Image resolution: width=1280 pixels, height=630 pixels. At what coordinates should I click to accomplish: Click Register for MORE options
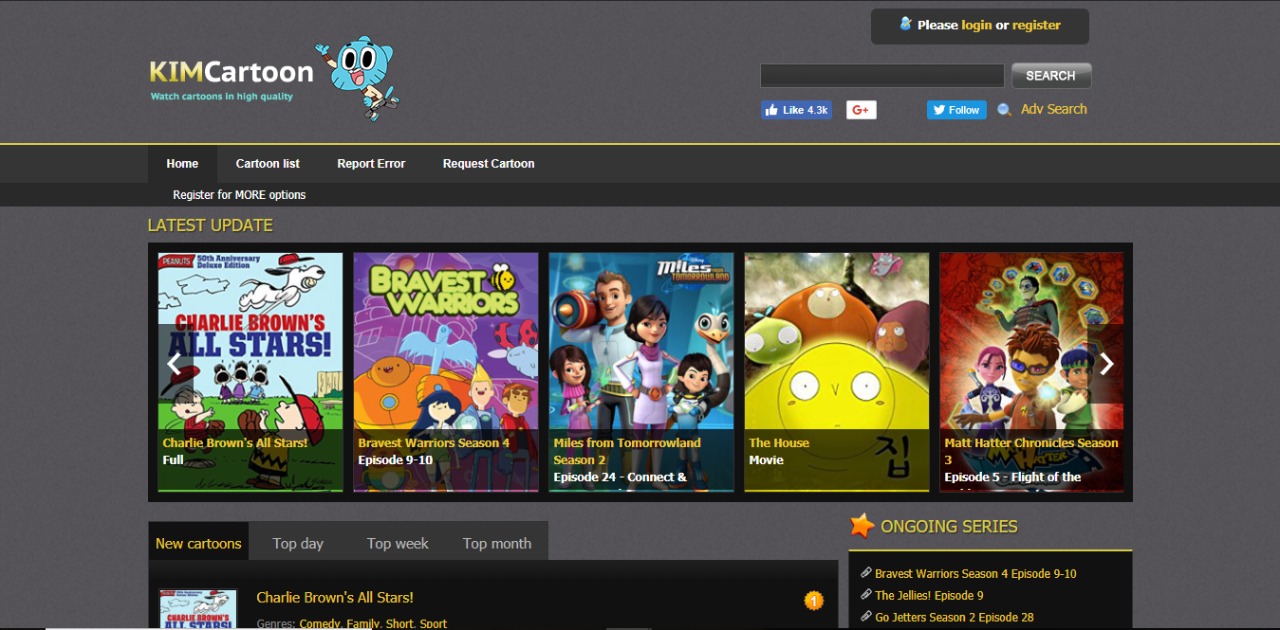[x=239, y=195]
